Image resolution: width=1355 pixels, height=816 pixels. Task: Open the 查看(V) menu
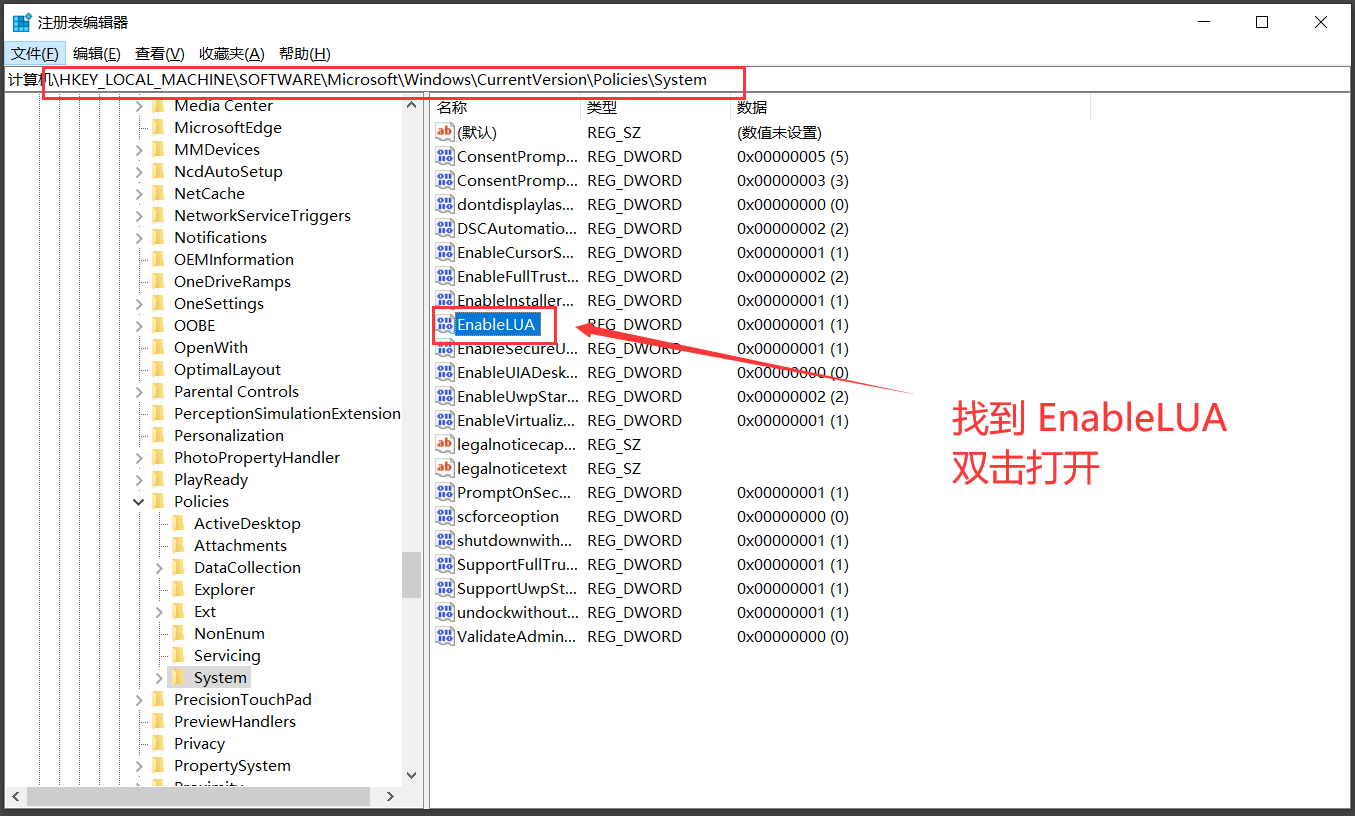[158, 53]
